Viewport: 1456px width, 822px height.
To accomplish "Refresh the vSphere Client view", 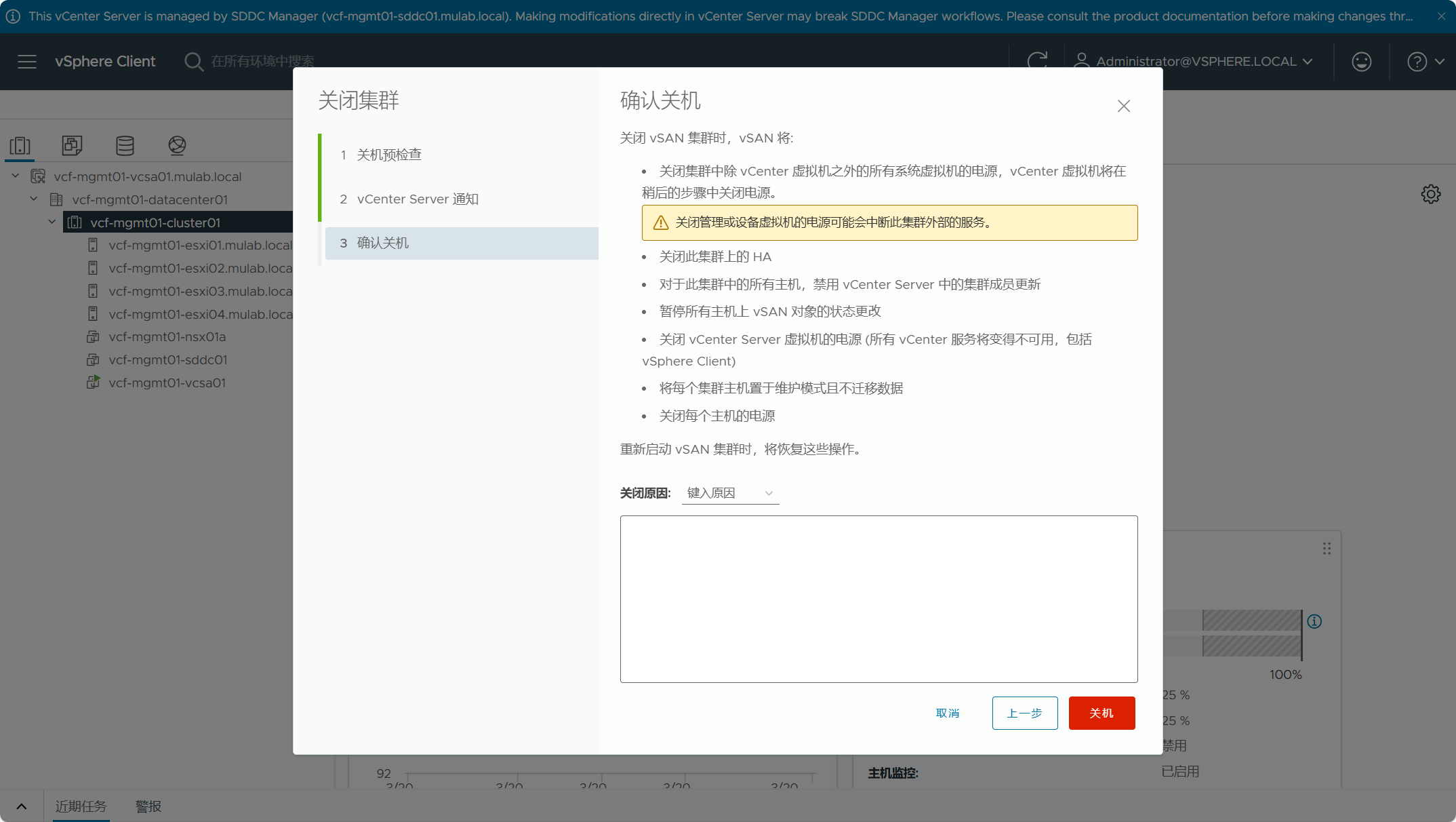I will click(x=1037, y=62).
